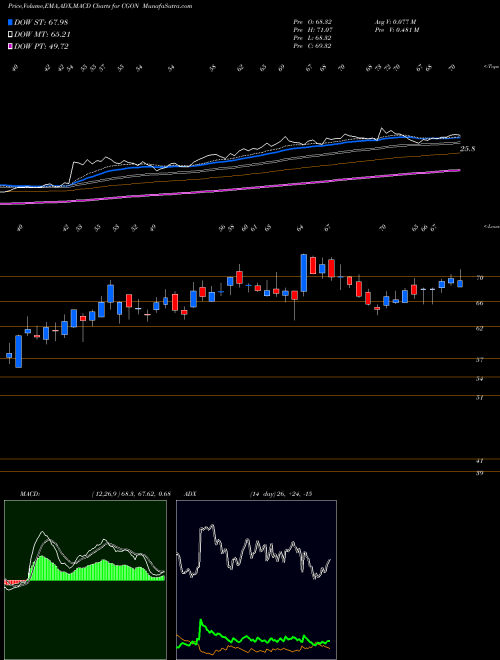The image size is (500, 660).
Task: Select the DOW ST: 67.98 legend label
Action: tap(41, 22)
